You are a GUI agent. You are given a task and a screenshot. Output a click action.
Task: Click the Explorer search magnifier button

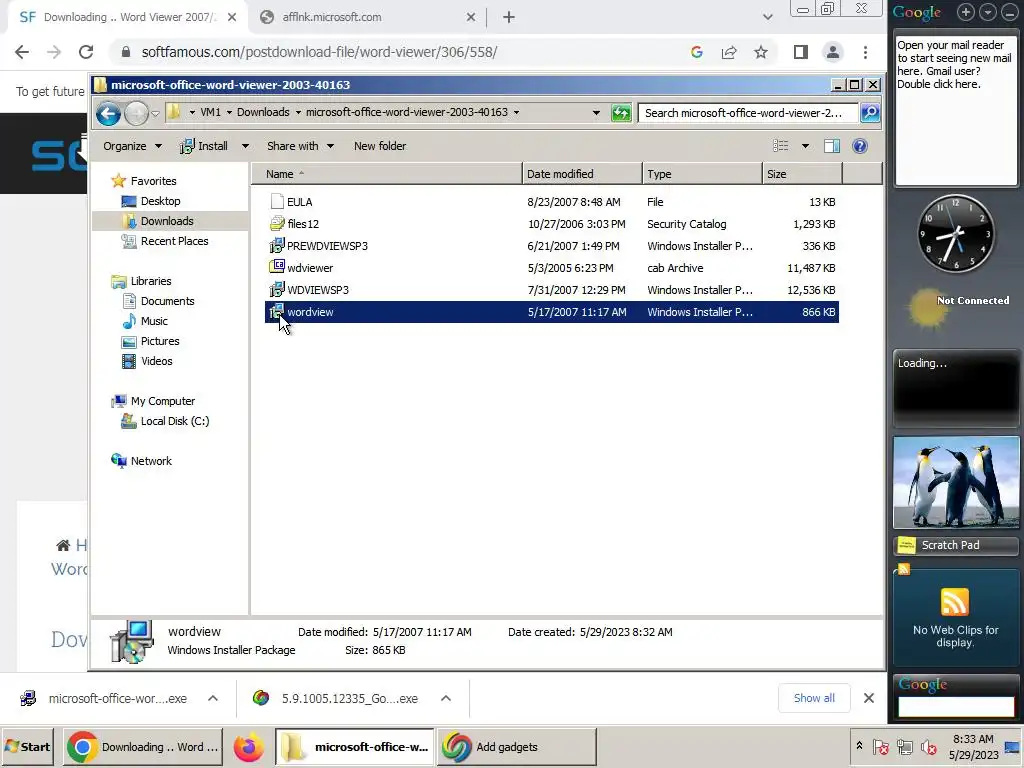click(x=870, y=113)
